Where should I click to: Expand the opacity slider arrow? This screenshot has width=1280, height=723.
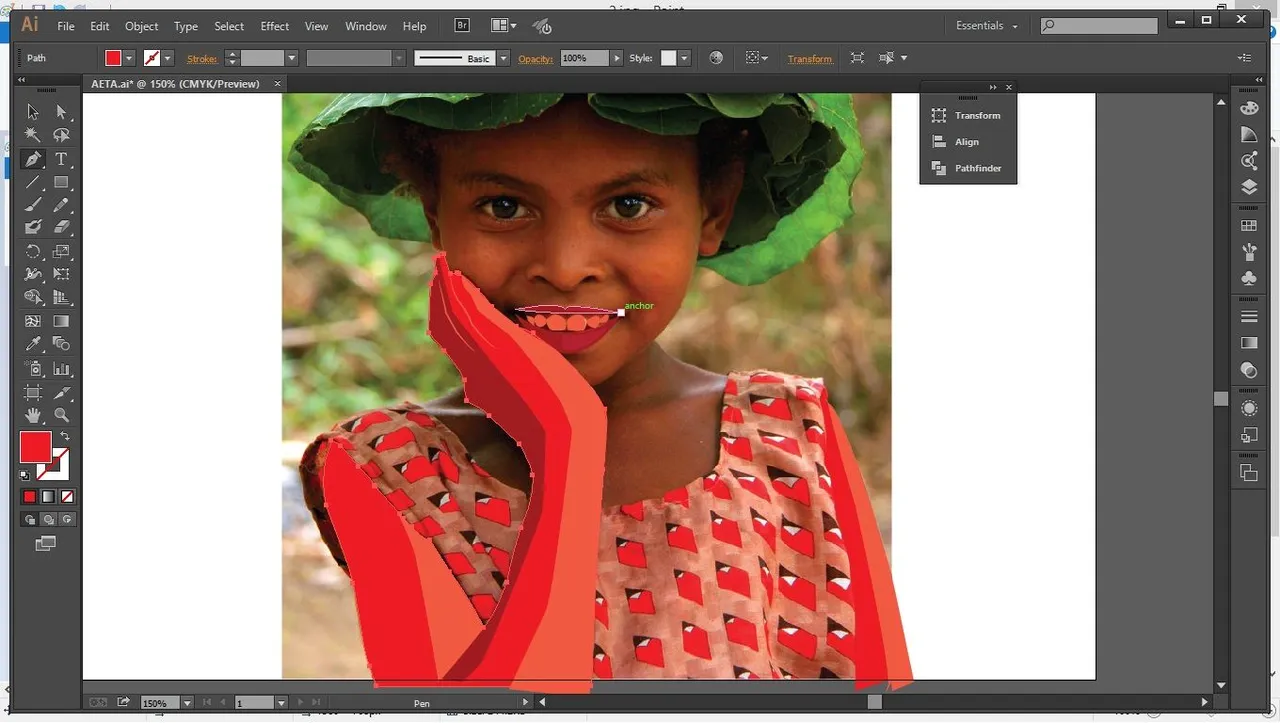[617, 58]
